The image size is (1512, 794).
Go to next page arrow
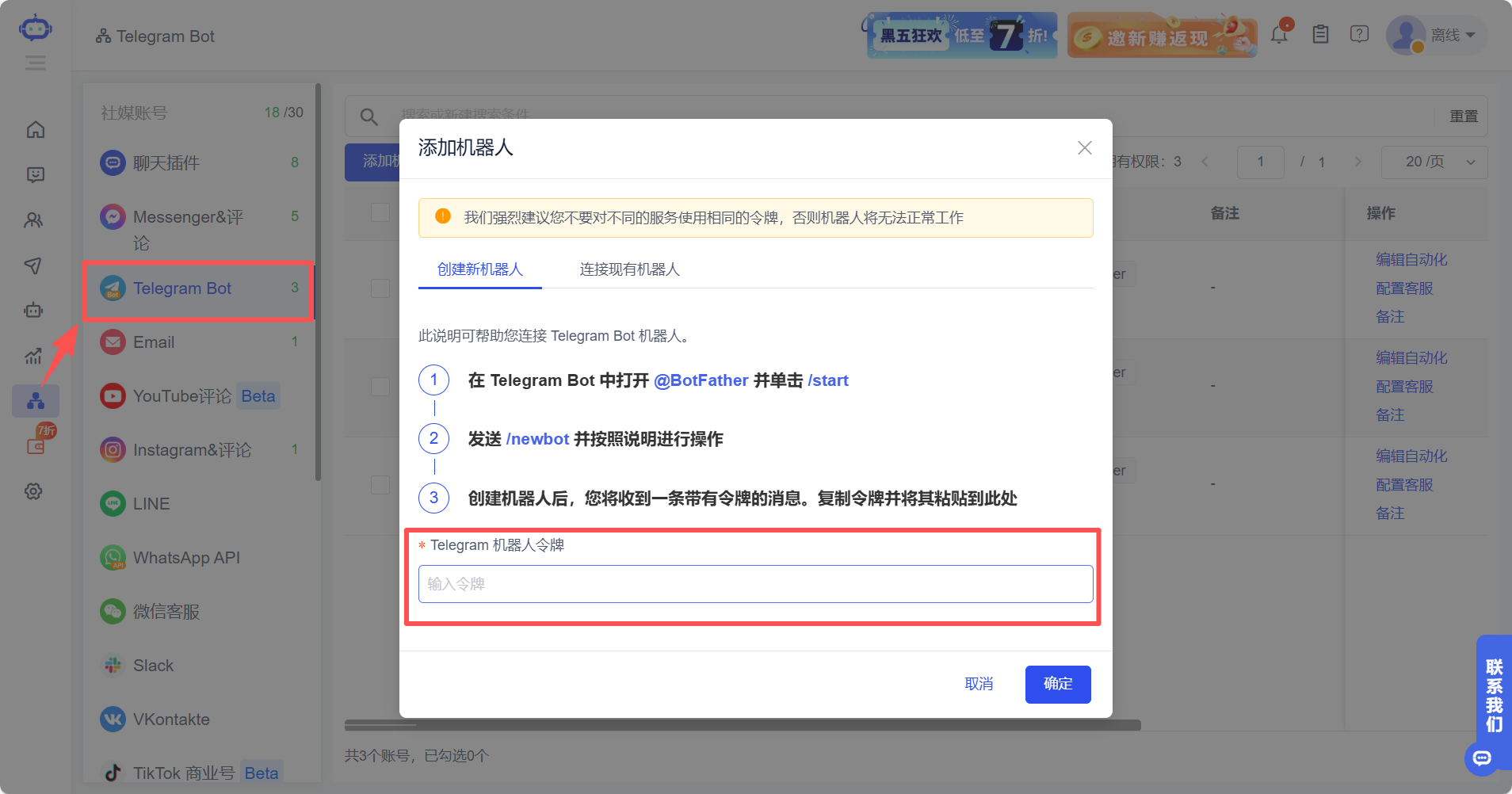pos(1357,162)
